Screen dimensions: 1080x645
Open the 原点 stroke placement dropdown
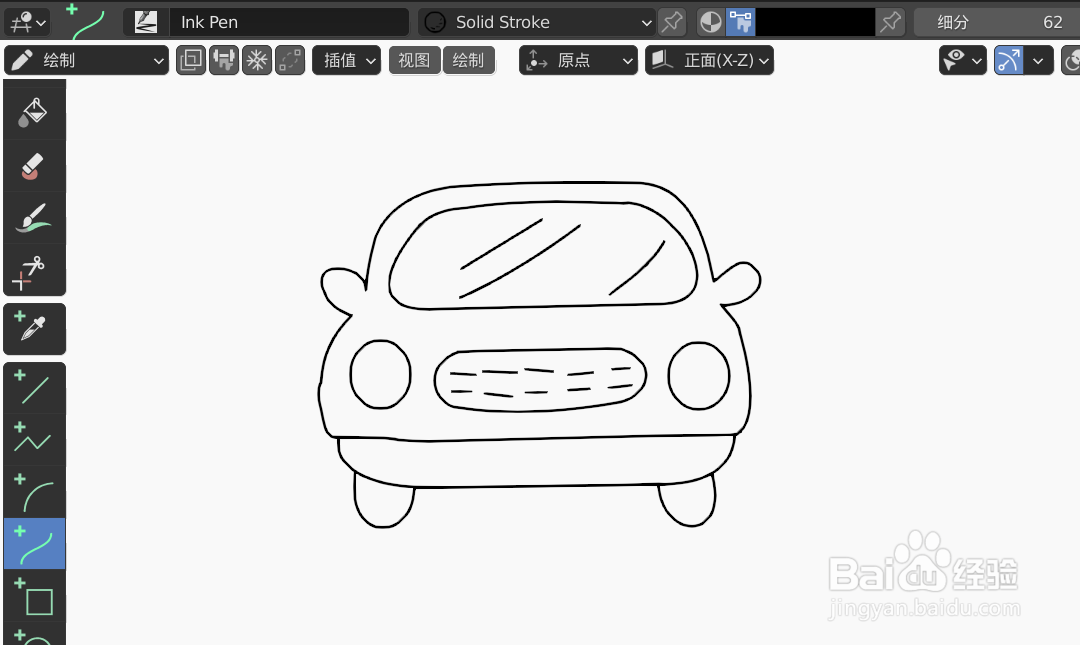coord(579,61)
